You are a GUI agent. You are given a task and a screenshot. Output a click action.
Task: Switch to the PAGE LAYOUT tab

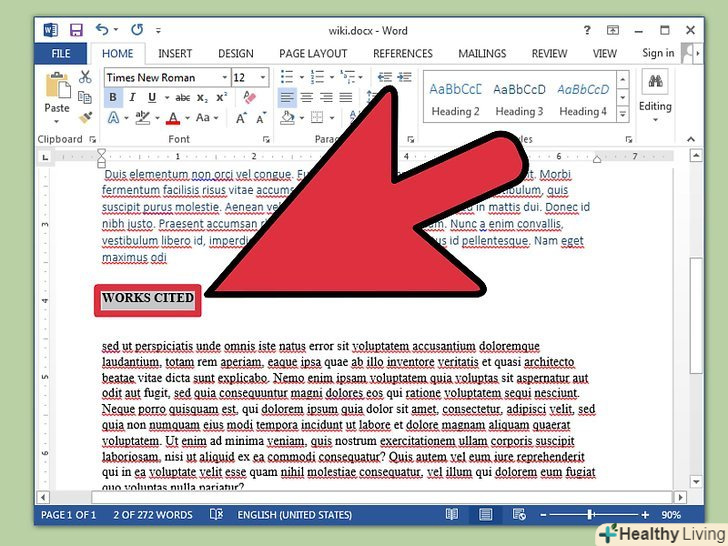(313, 54)
